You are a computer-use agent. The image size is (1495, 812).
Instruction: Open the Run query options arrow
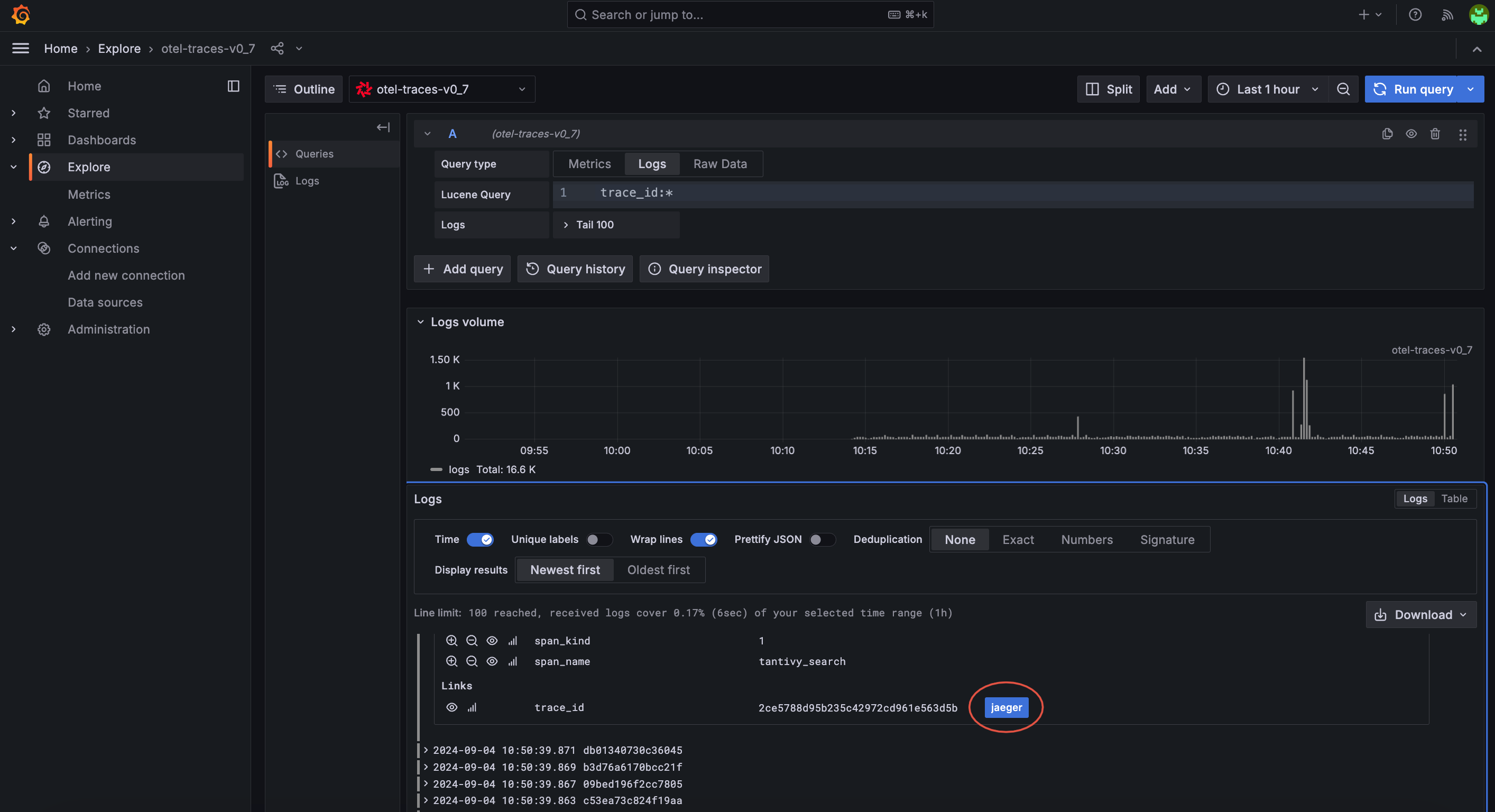pos(1471,89)
